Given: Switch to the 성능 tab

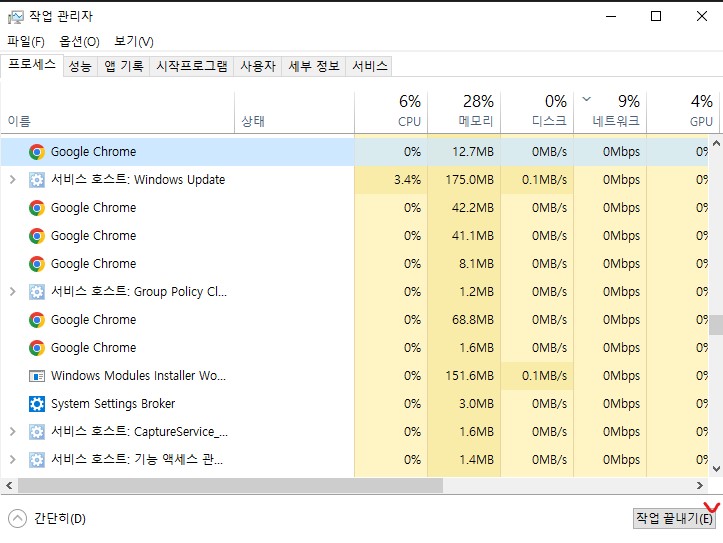Looking at the screenshot, I should pos(80,66).
